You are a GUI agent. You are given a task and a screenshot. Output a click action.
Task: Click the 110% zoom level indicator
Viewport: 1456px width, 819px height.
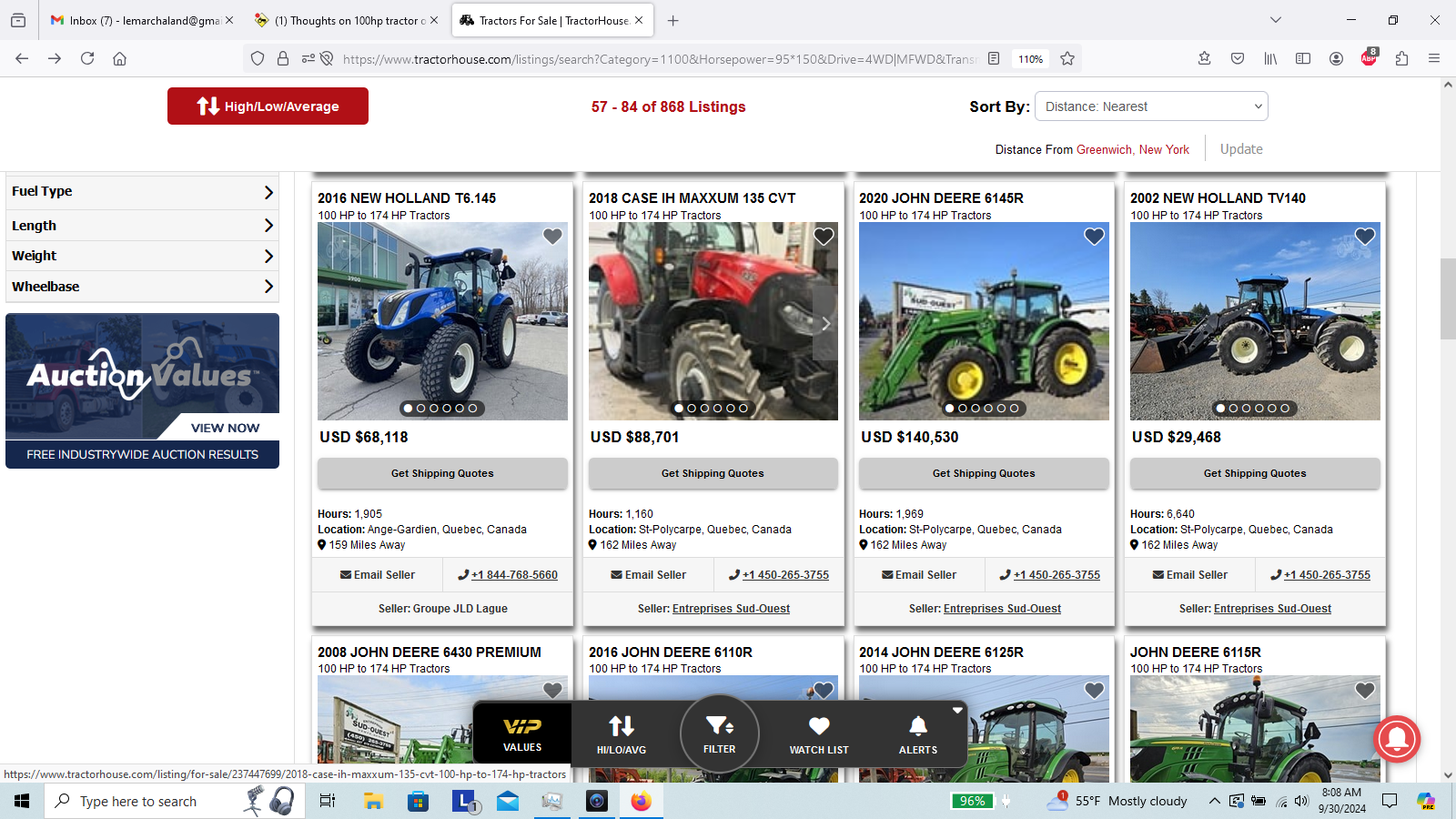click(1030, 58)
